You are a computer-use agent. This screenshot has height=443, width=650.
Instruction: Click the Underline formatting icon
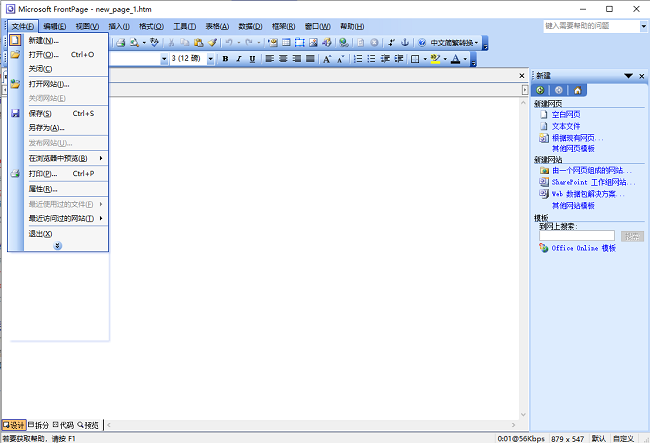(252, 59)
